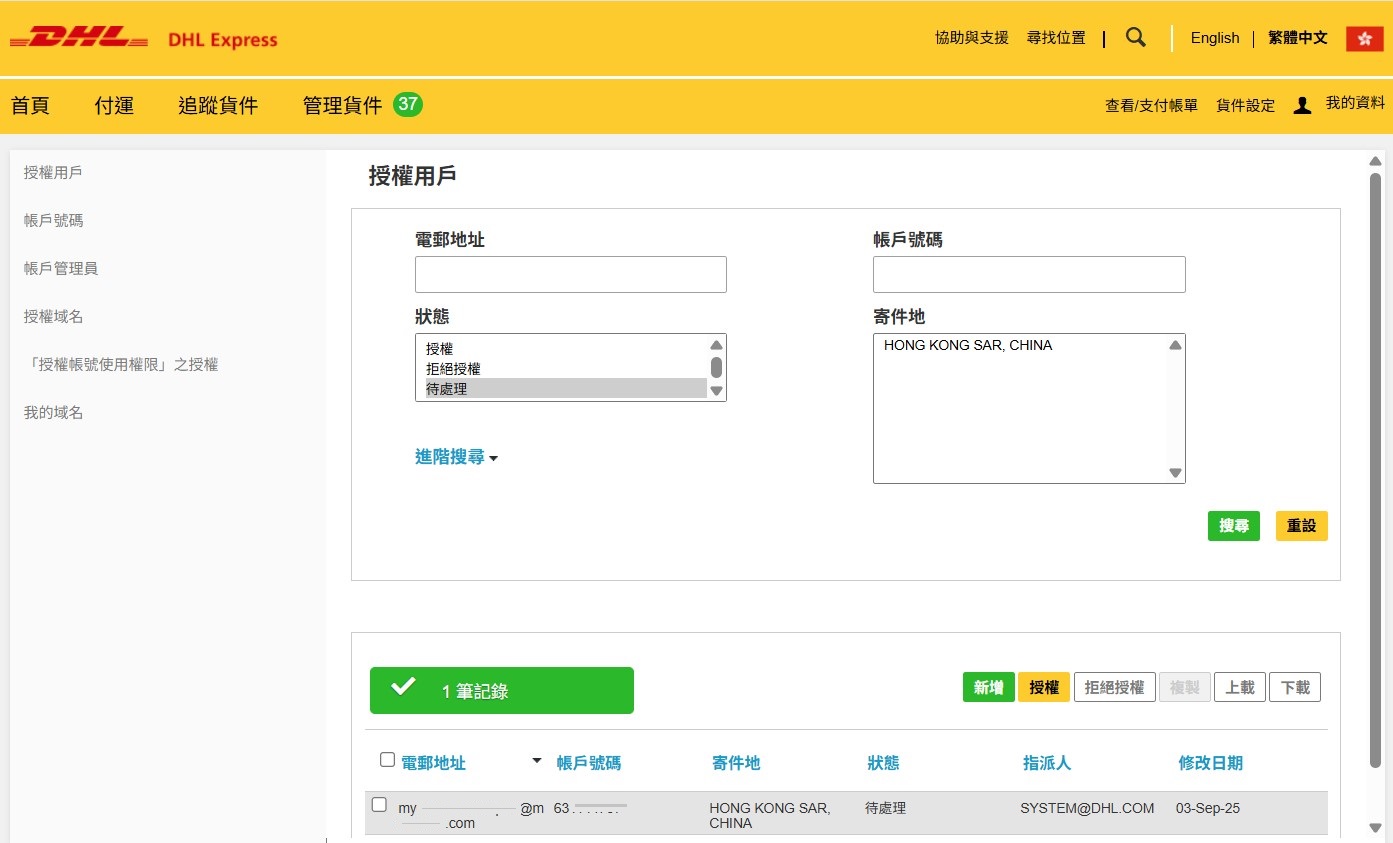Image resolution: width=1393 pixels, height=843 pixels.
Task: Open 貨件設定 shipment settings
Action: tap(1245, 105)
